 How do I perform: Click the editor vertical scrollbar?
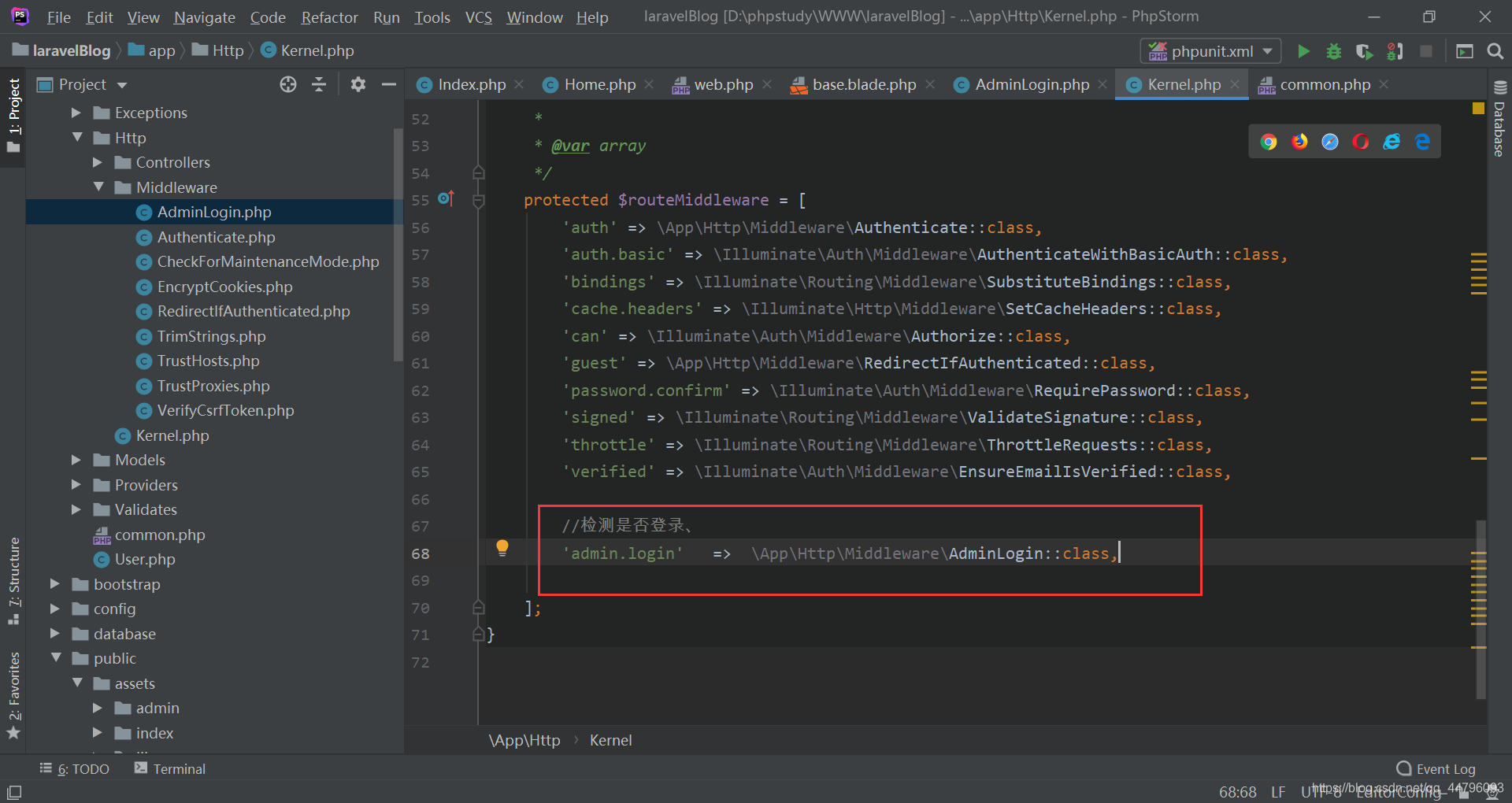pyautogui.click(x=1480, y=609)
